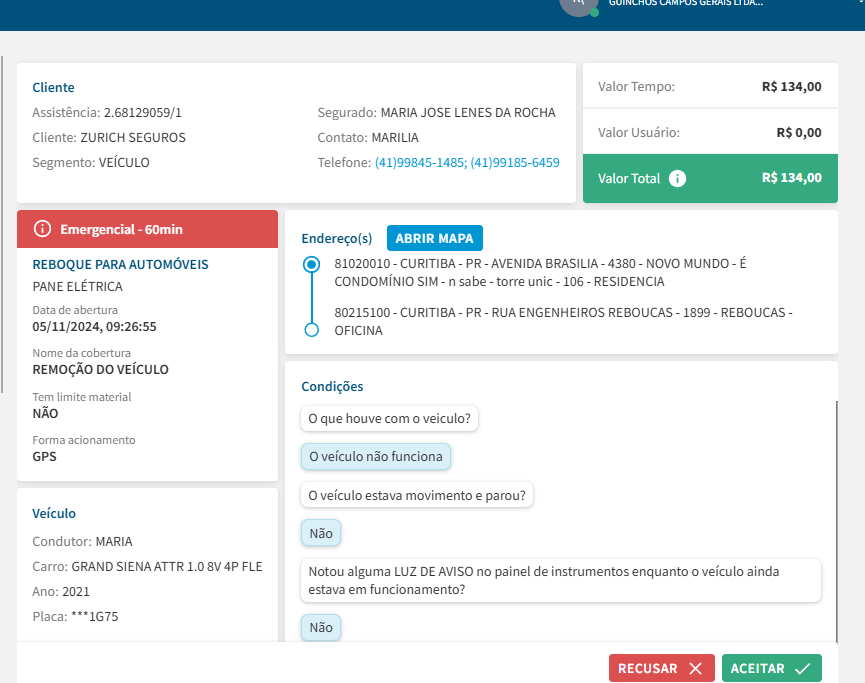
Task: Click the REBOQUE PARA AUTOMÓVEIS heading
Action: pyautogui.click(x=120, y=265)
